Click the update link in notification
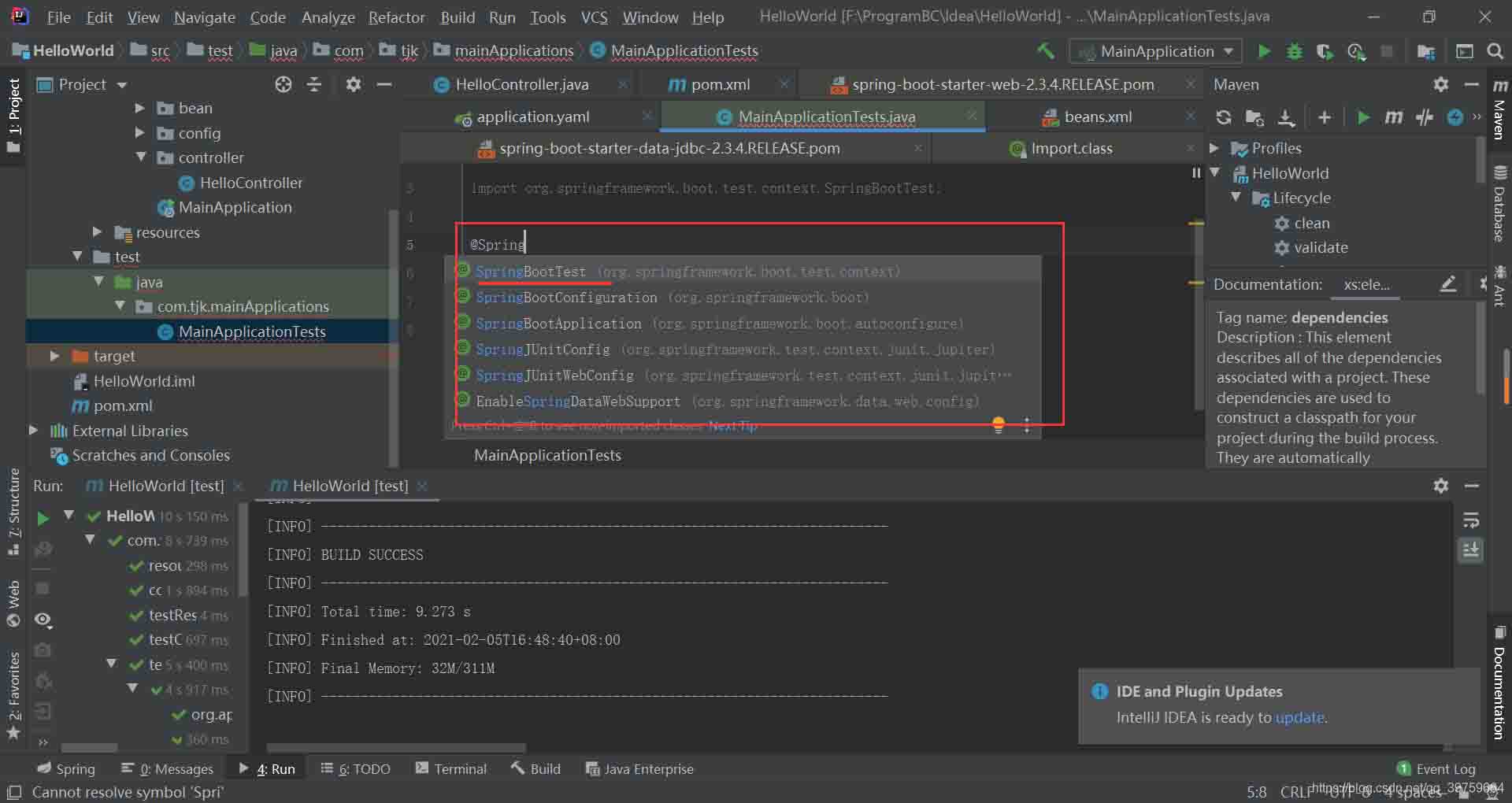The width and height of the screenshot is (1512, 803). [1299, 717]
